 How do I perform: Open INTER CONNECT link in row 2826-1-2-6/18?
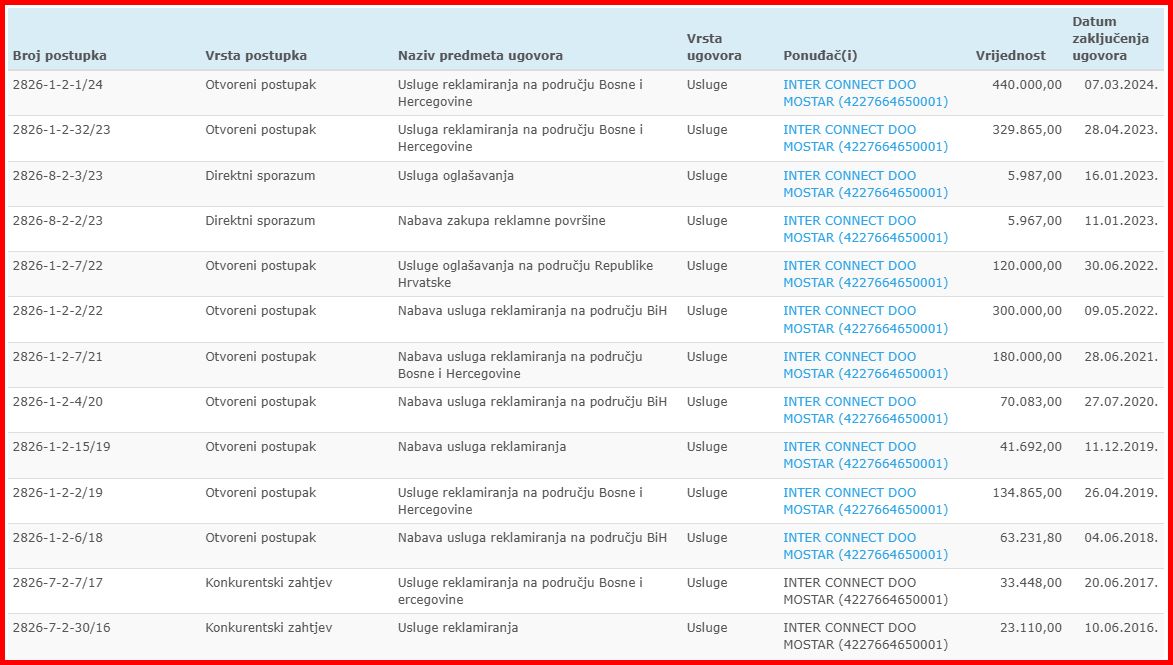(866, 546)
